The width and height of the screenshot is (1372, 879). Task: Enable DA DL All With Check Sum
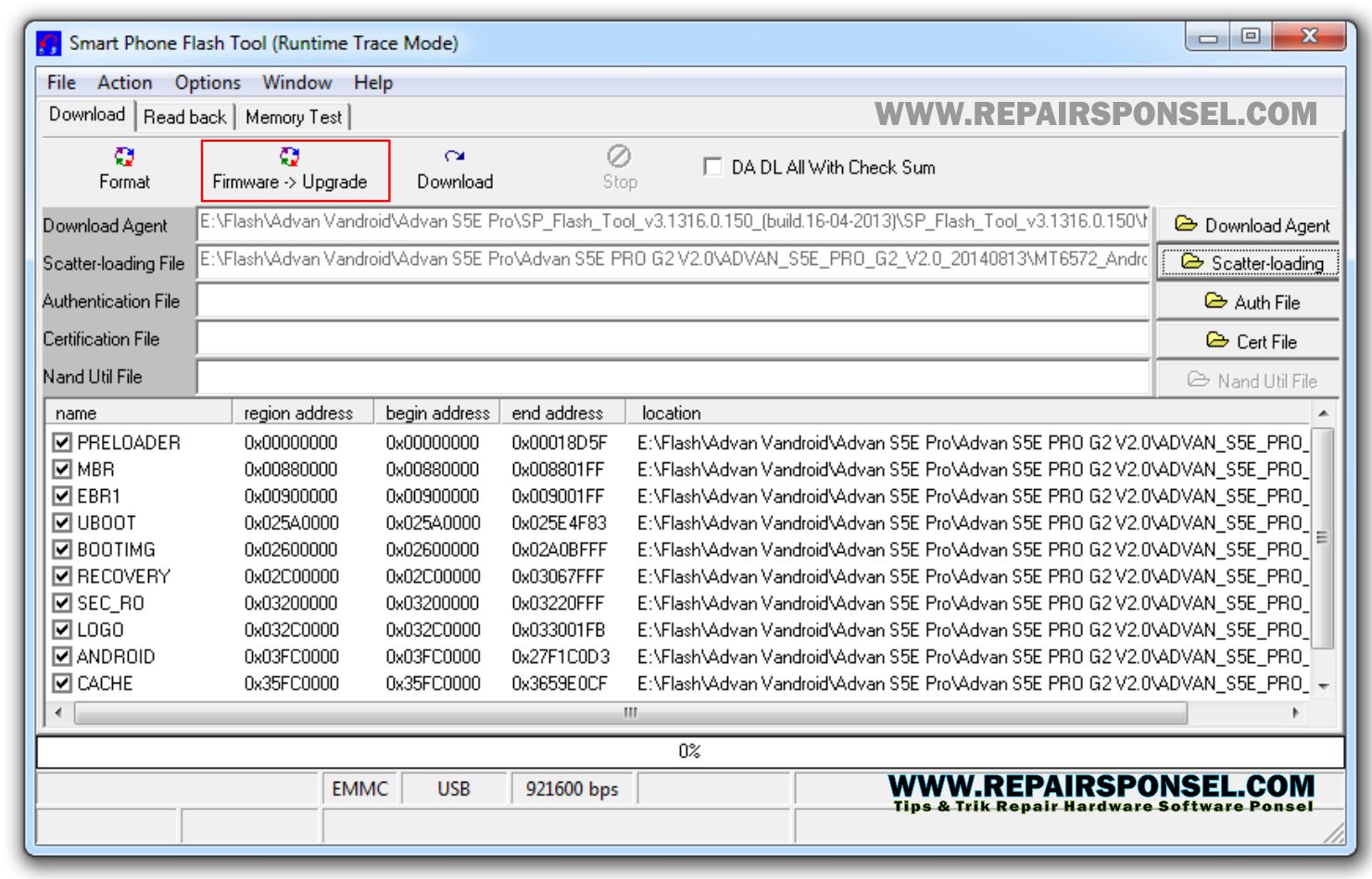point(711,168)
